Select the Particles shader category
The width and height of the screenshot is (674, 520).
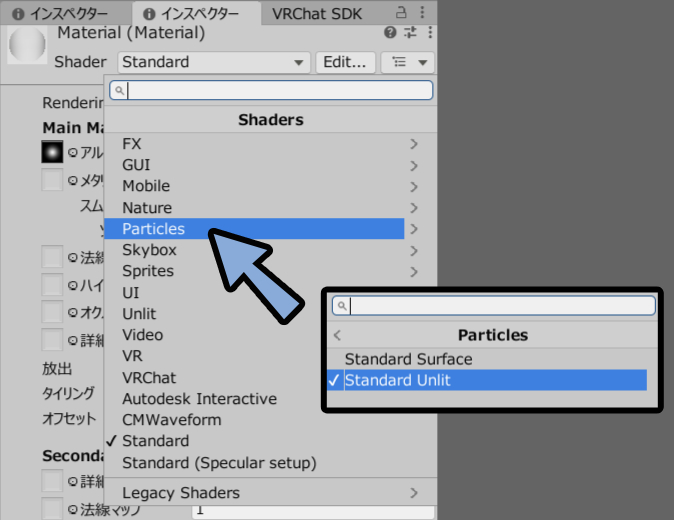click(x=254, y=229)
